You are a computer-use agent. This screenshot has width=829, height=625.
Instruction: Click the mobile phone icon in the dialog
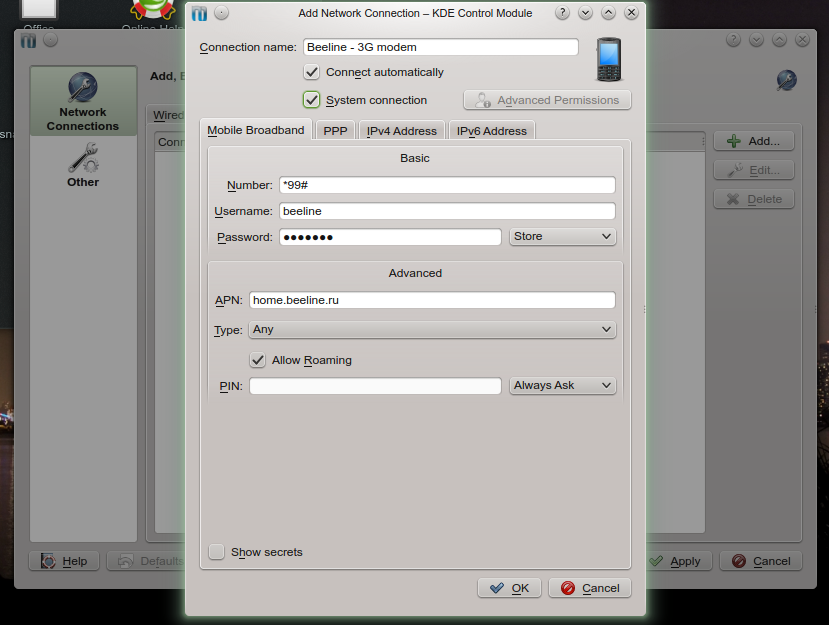click(609, 59)
